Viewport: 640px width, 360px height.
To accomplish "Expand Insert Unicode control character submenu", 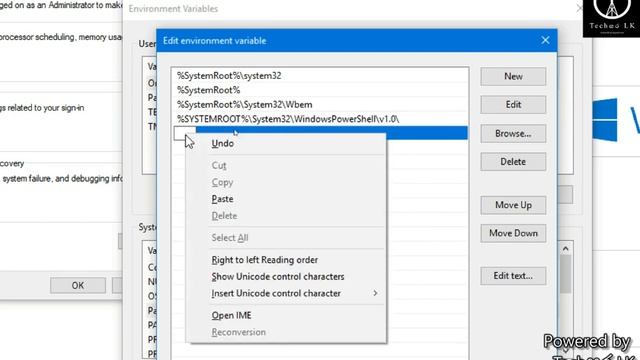I will pos(286,293).
